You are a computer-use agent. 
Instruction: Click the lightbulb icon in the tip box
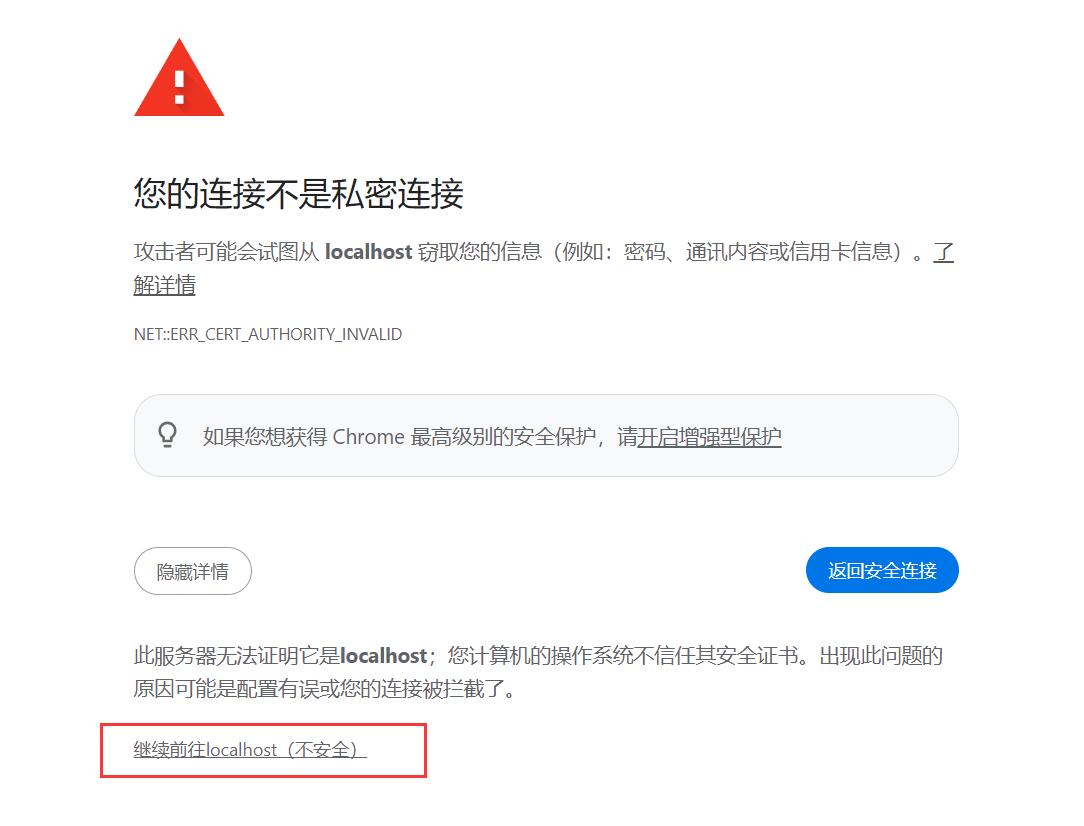pyautogui.click(x=167, y=435)
